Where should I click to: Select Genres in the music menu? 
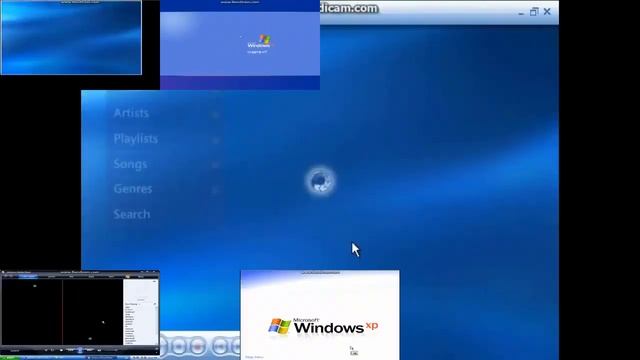pyautogui.click(x=133, y=189)
